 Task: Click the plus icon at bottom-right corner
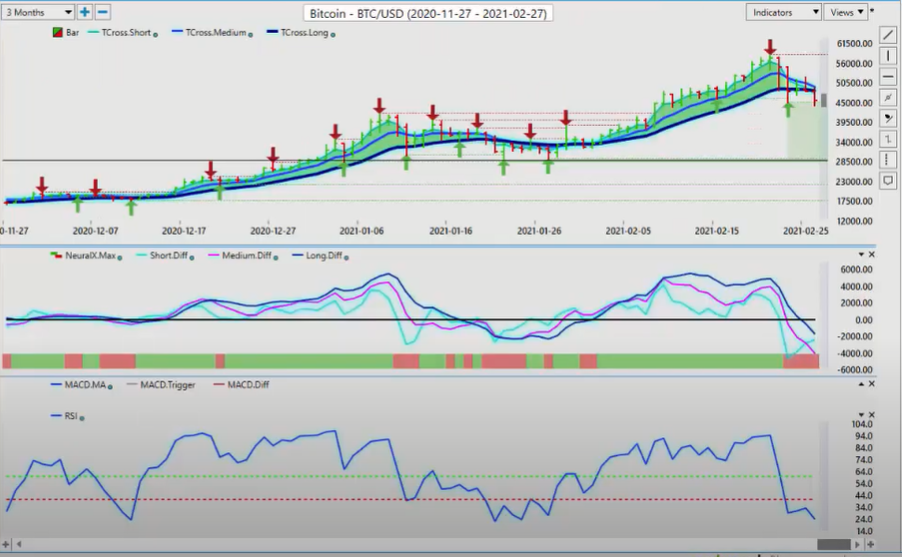tap(870, 544)
